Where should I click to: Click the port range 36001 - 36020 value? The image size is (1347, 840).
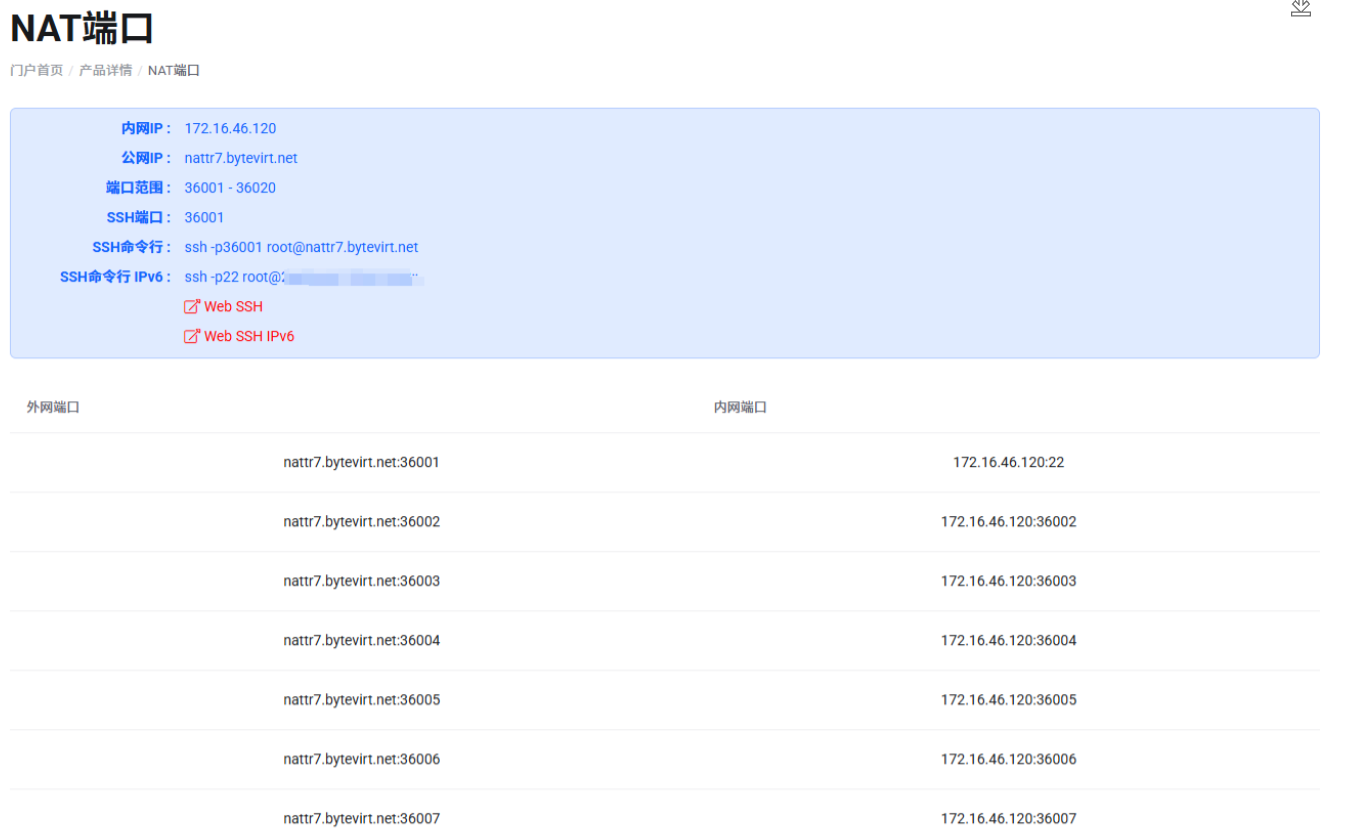tap(230, 188)
